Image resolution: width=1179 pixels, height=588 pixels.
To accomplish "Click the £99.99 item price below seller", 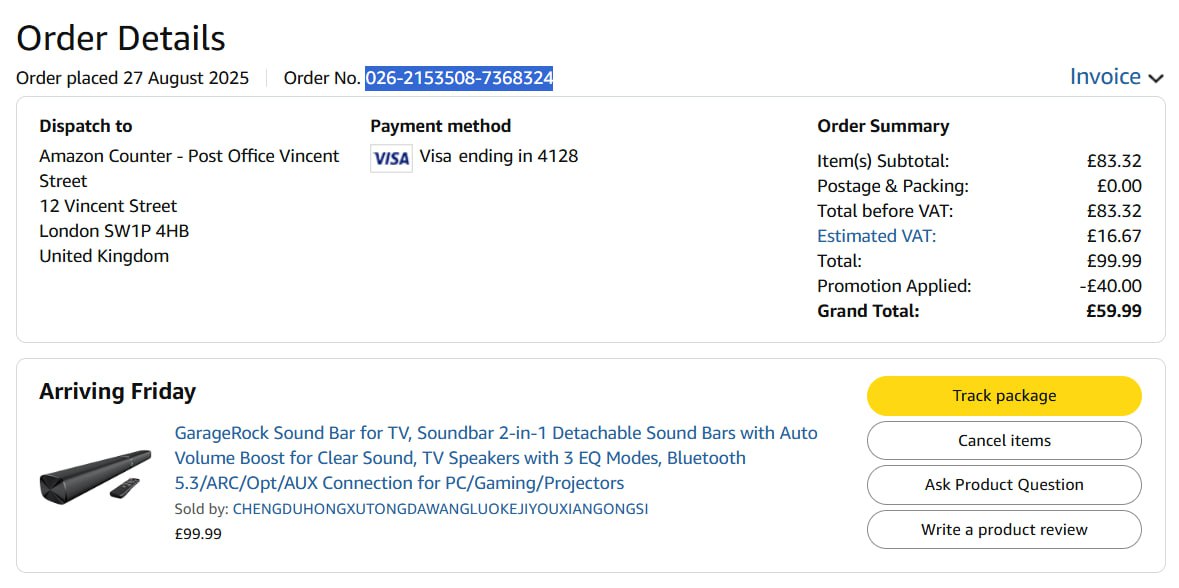I will coord(198,534).
